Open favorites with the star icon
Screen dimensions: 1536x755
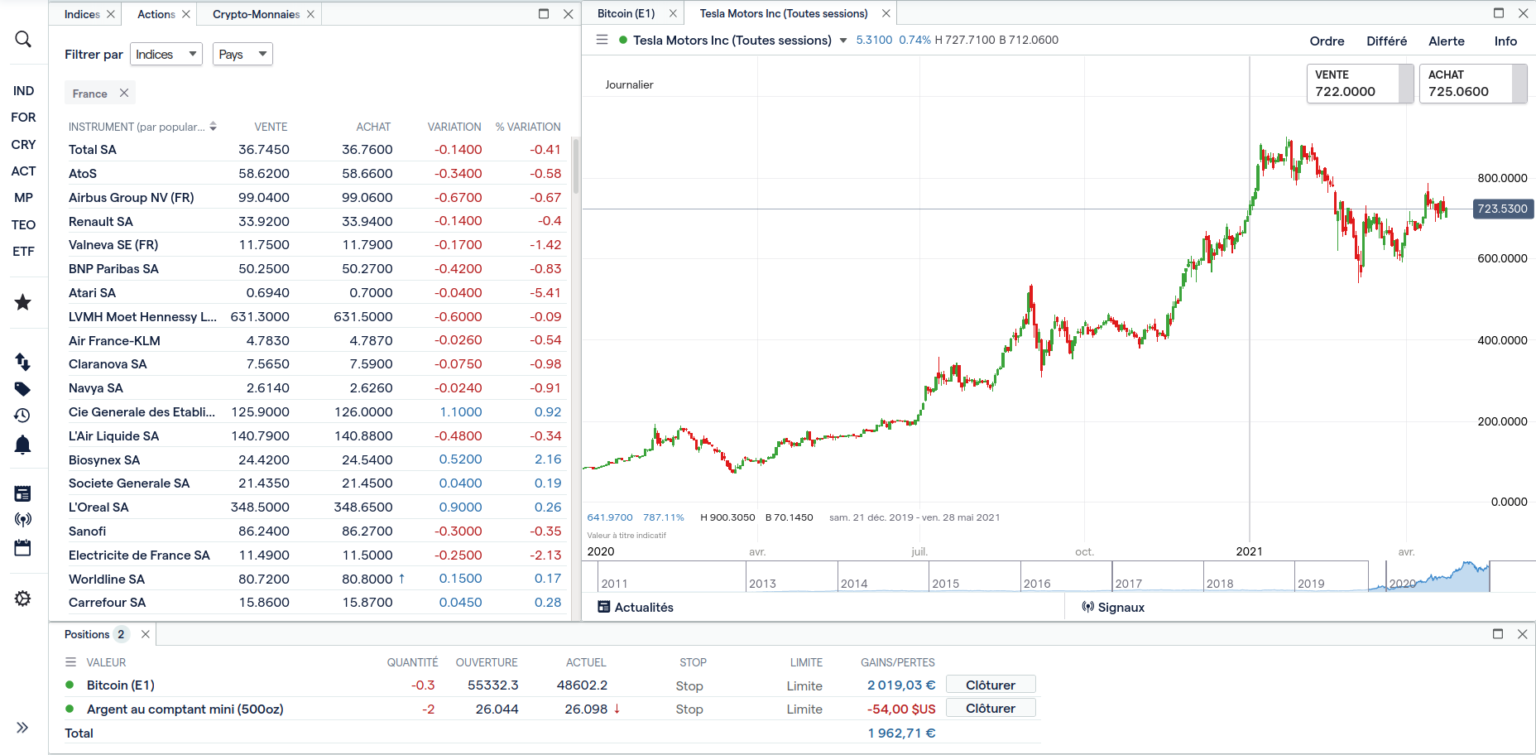click(x=23, y=302)
